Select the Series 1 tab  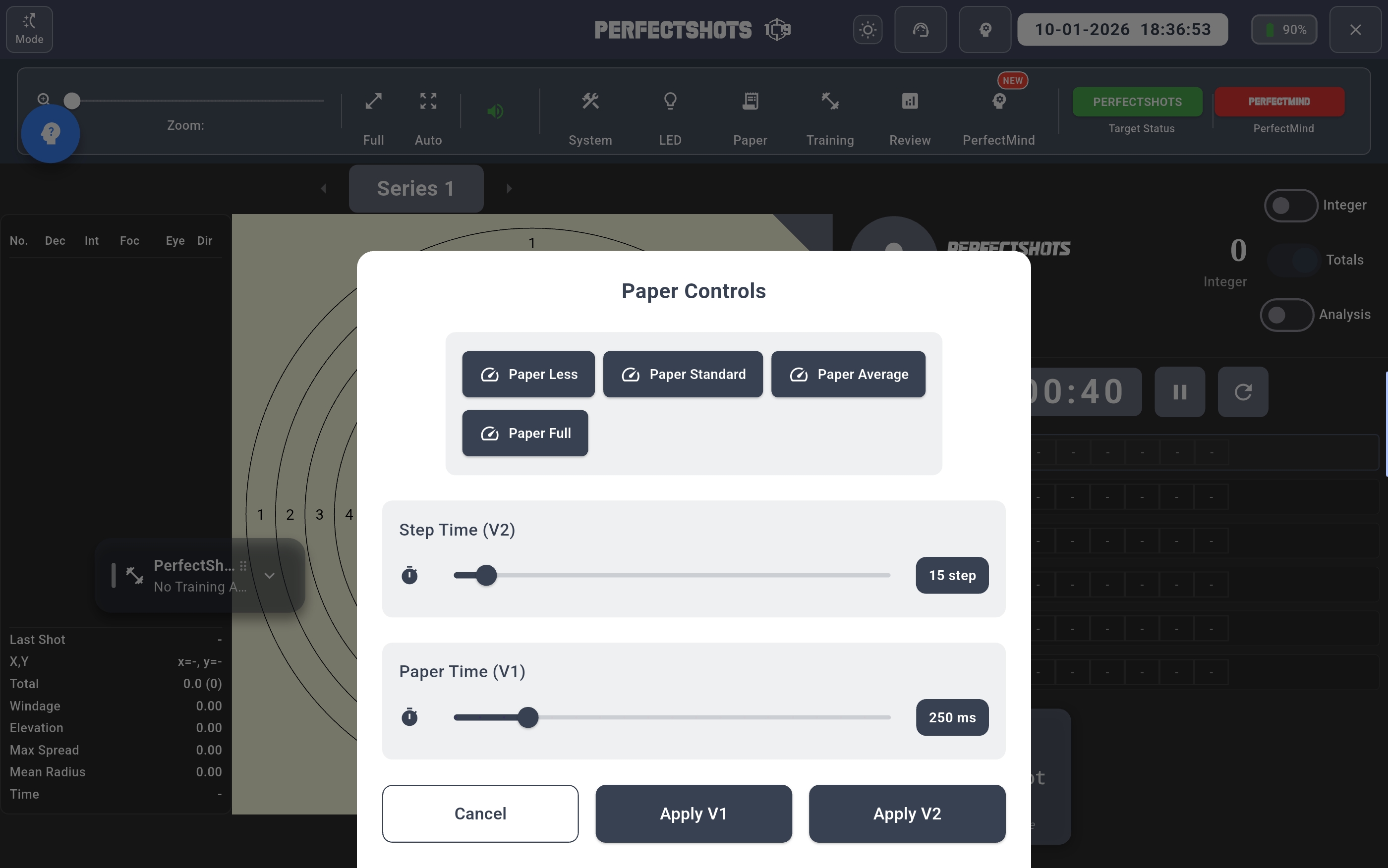(416, 188)
